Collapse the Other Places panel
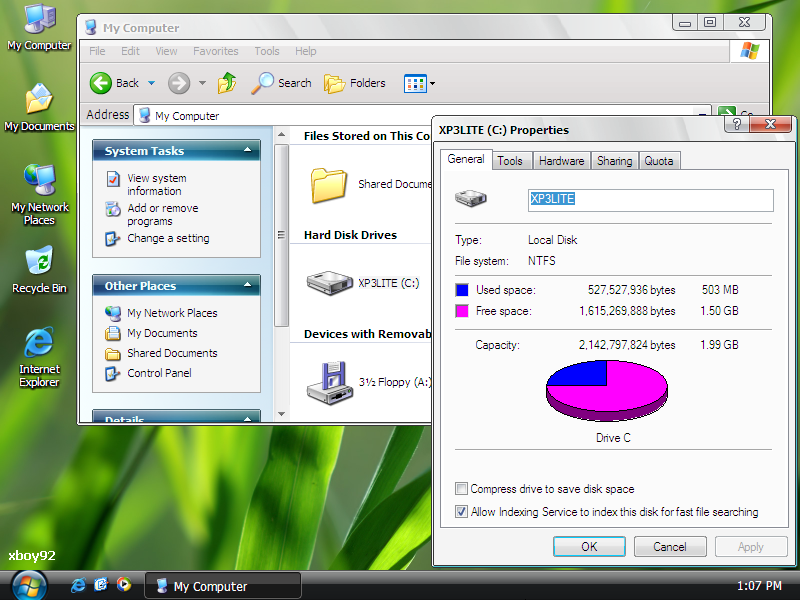This screenshot has width=800, height=600. 248,286
